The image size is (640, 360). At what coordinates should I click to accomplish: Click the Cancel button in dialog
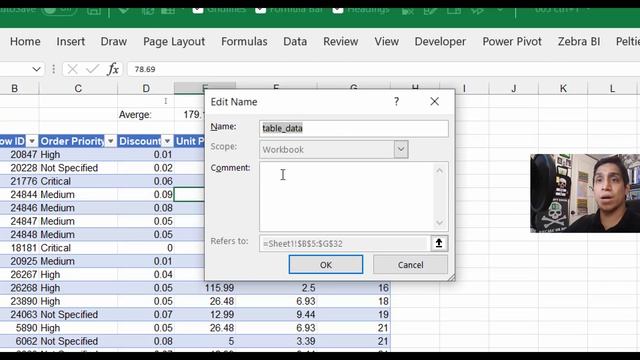410,264
